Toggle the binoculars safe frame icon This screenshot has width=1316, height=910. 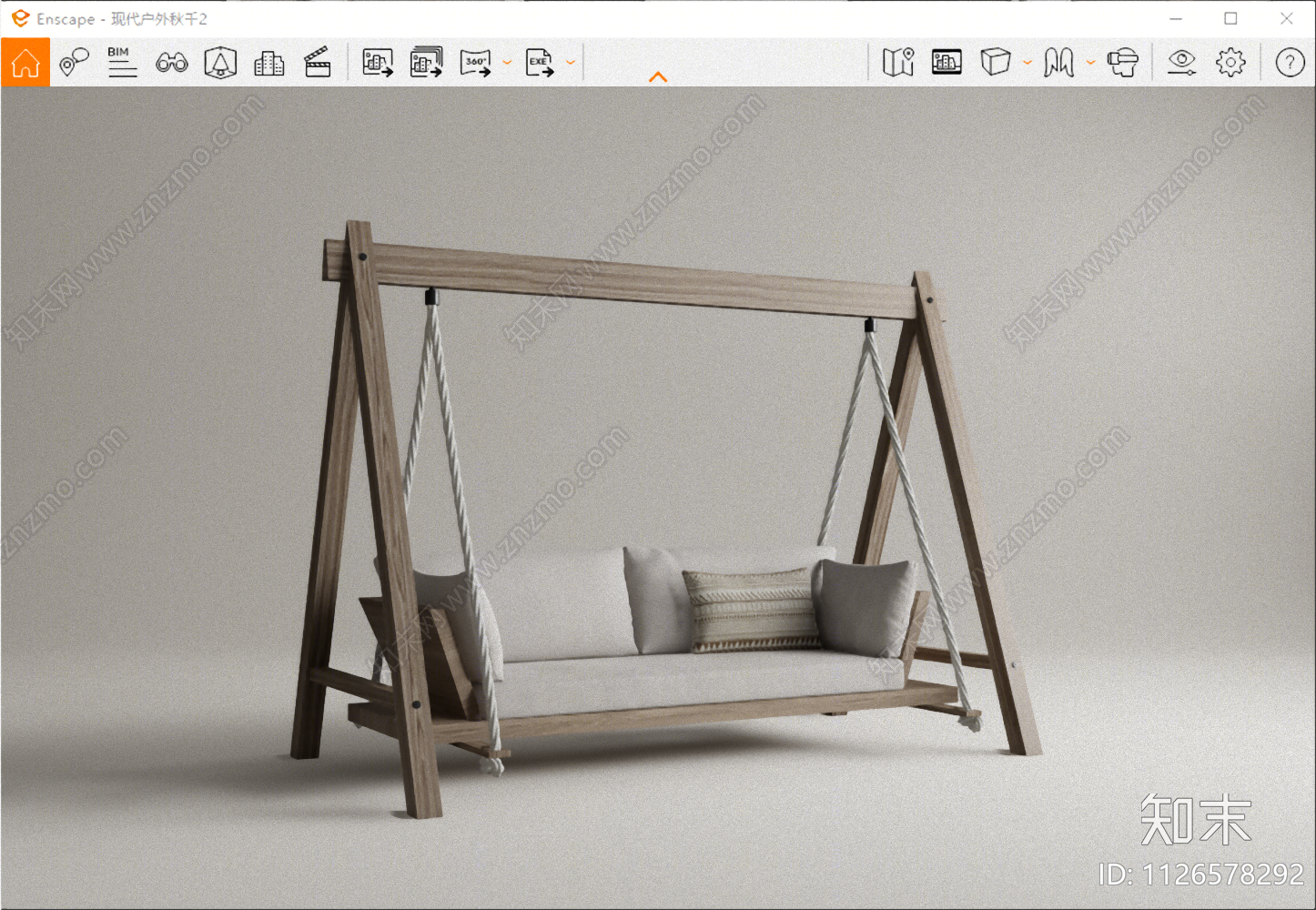[x=172, y=63]
